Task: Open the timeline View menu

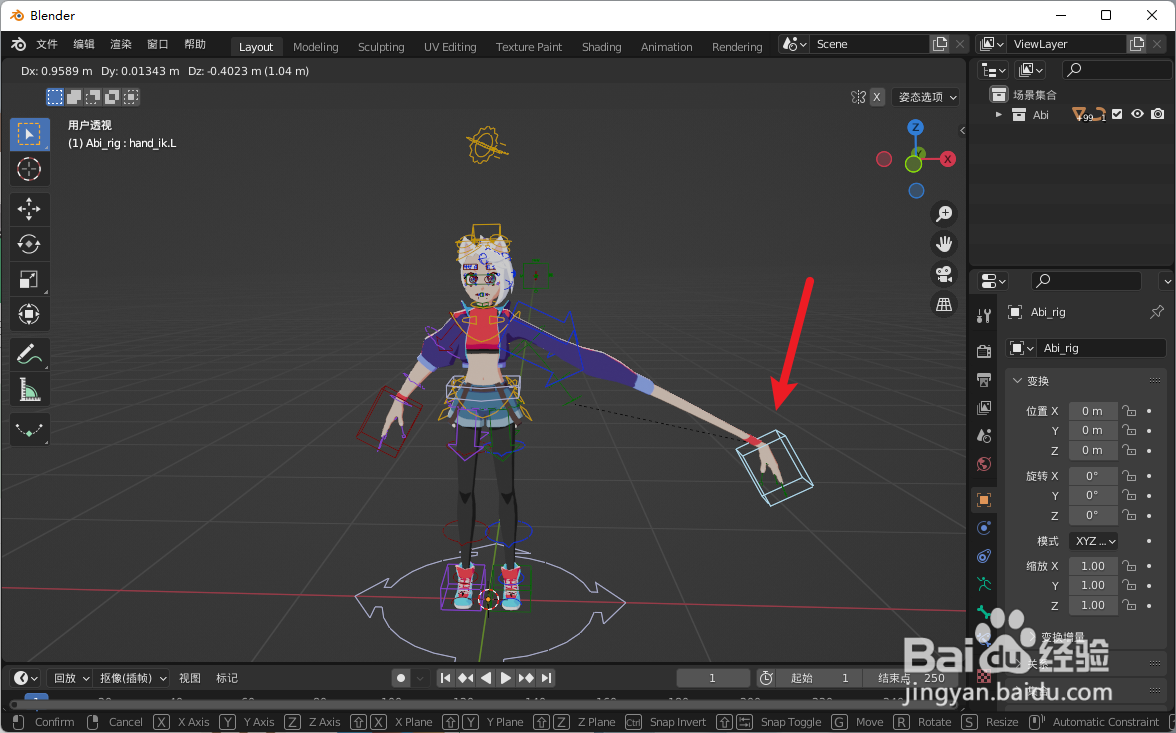Action: tap(190, 678)
